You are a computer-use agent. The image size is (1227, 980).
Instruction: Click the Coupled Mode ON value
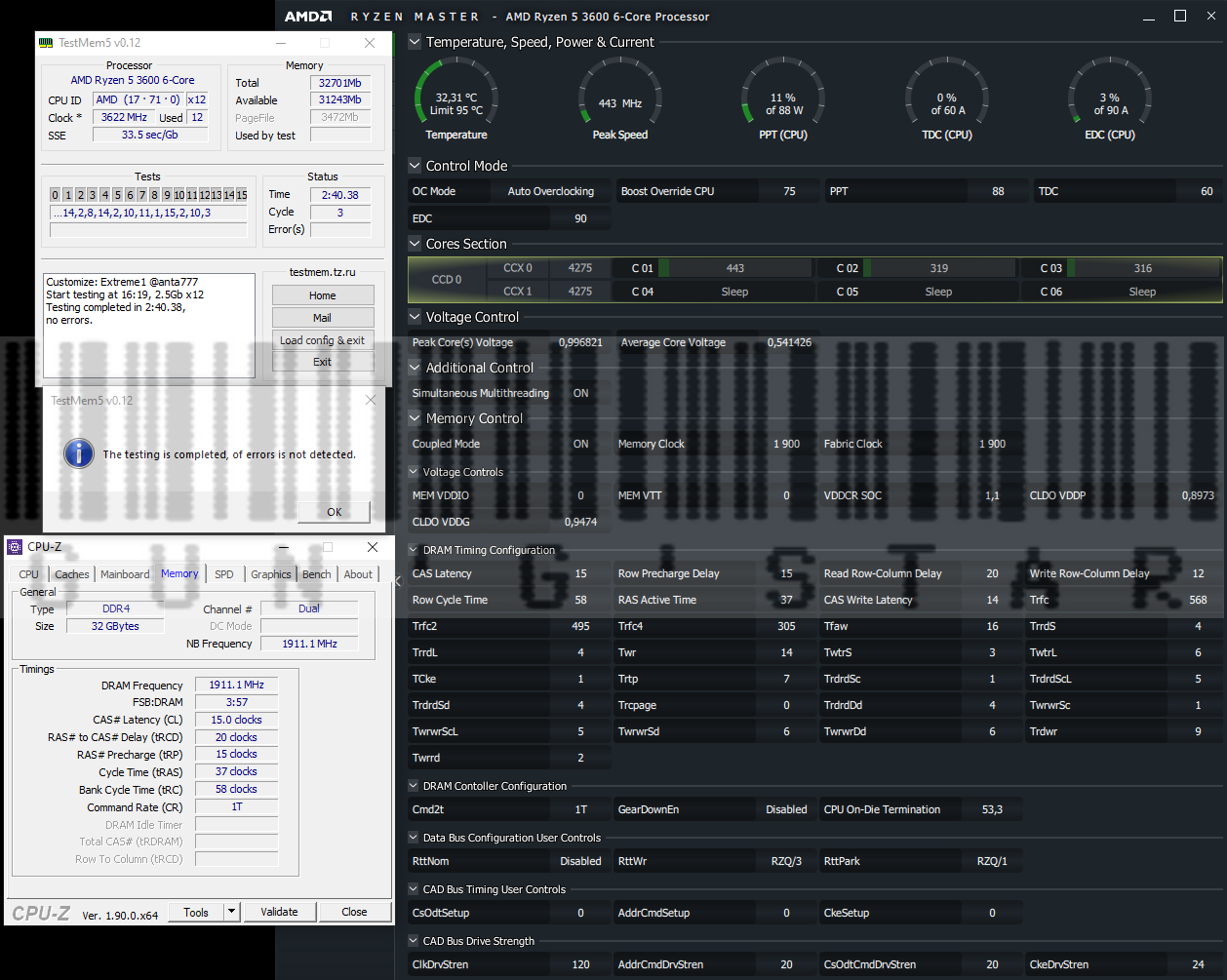pyautogui.click(x=581, y=444)
